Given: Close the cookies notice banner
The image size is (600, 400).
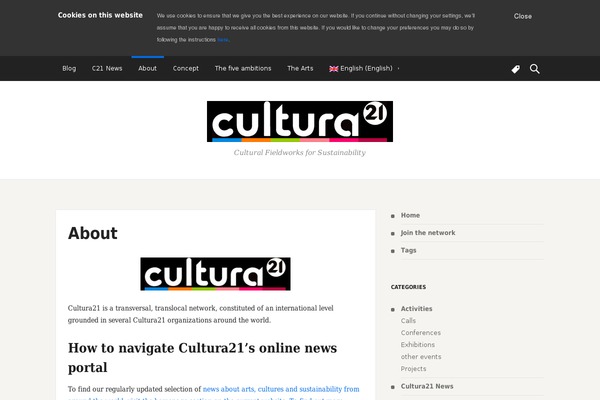Looking at the screenshot, I should coord(523,16).
